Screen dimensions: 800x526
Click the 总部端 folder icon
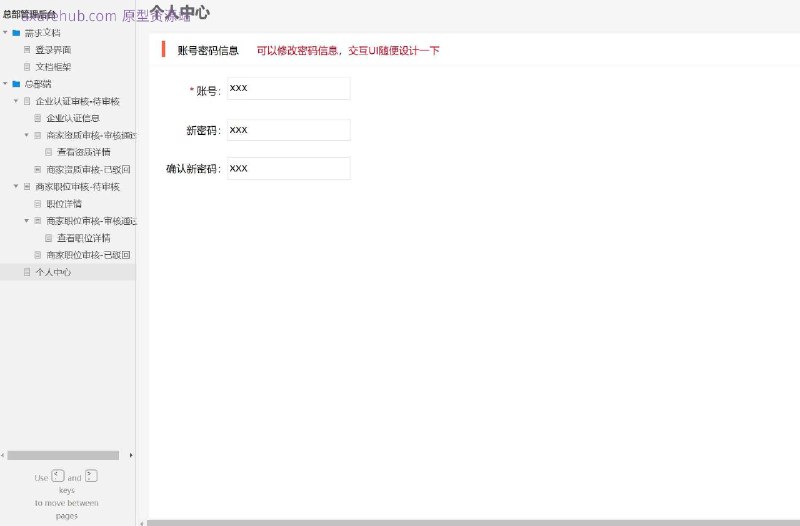point(16,84)
